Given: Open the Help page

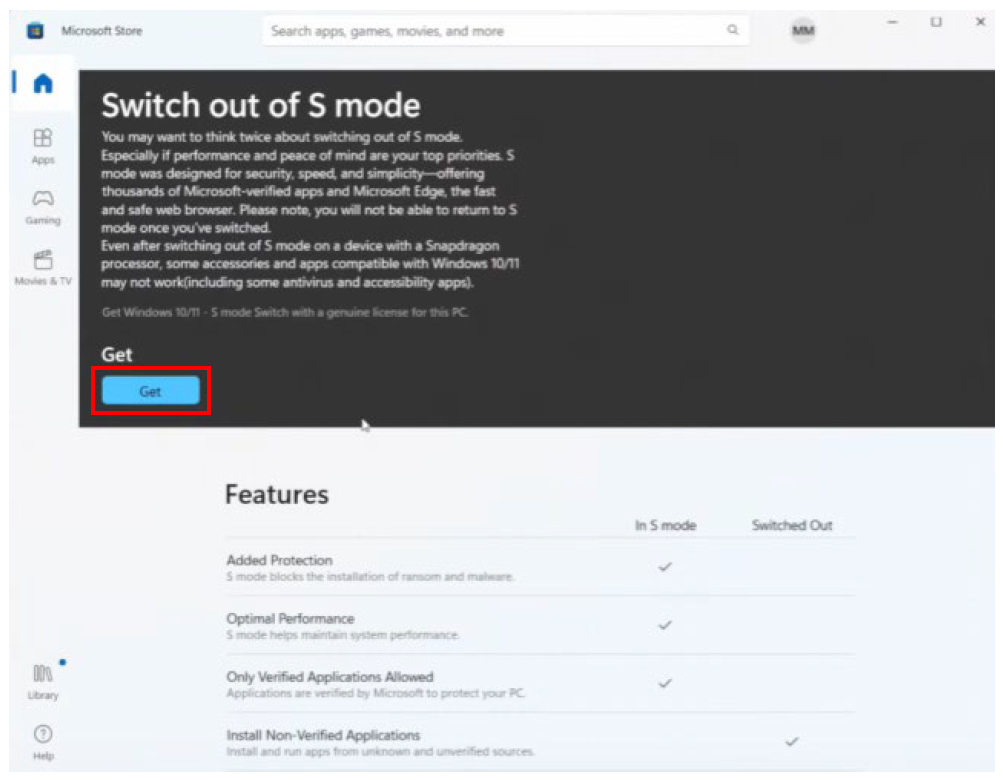Looking at the screenshot, I should click(43, 741).
